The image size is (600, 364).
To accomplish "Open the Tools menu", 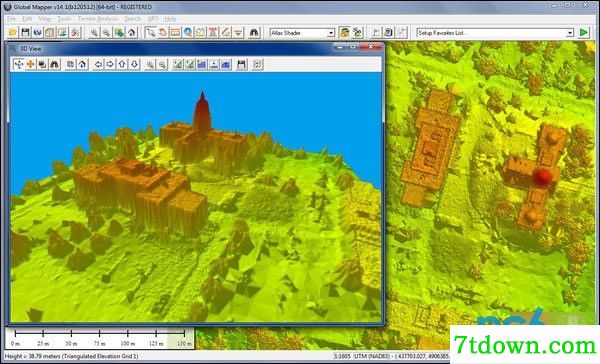I will [x=64, y=19].
